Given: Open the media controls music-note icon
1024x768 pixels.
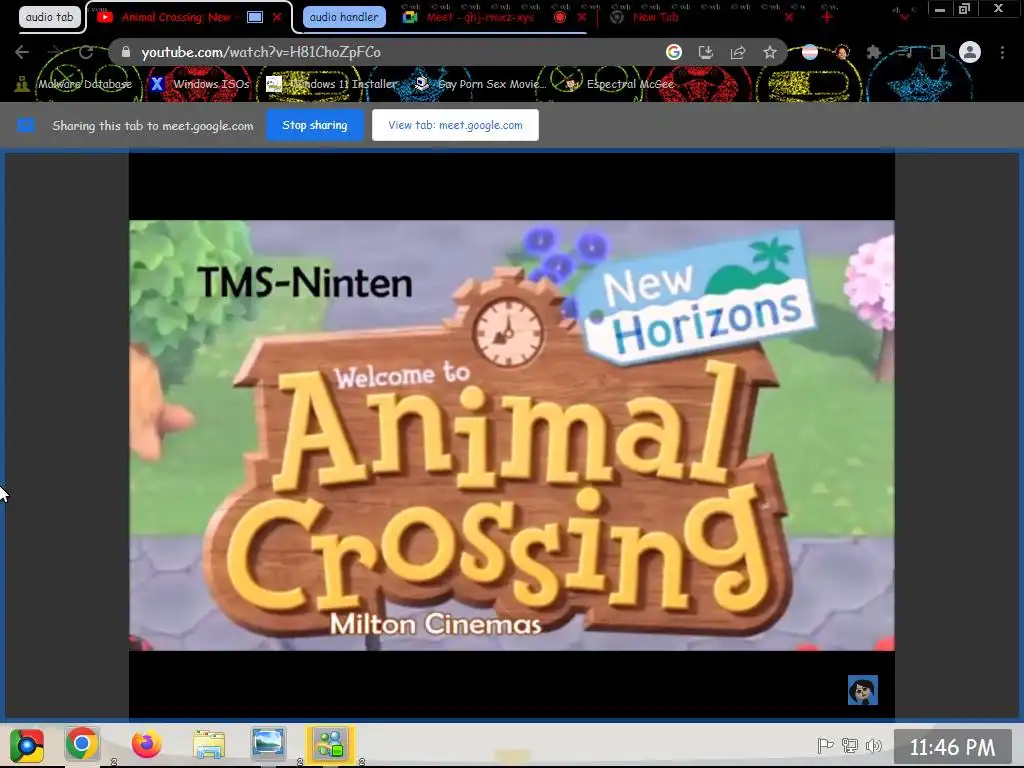Looking at the screenshot, I should (x=906, y=52).
